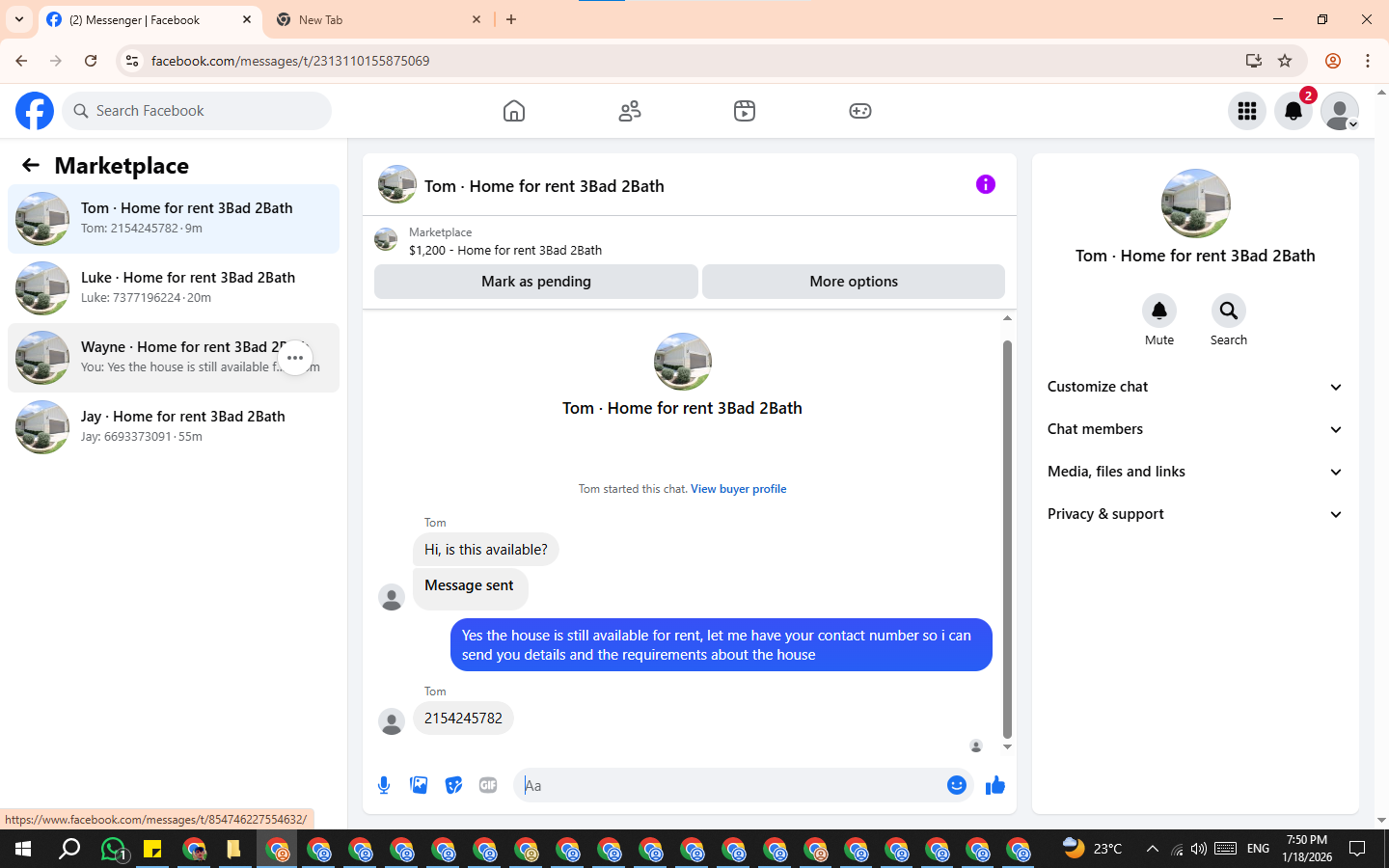Open the tab search dropdown arrow
Image resolution: width=1389 pixels, height=868 pixels.
point(19,19)
